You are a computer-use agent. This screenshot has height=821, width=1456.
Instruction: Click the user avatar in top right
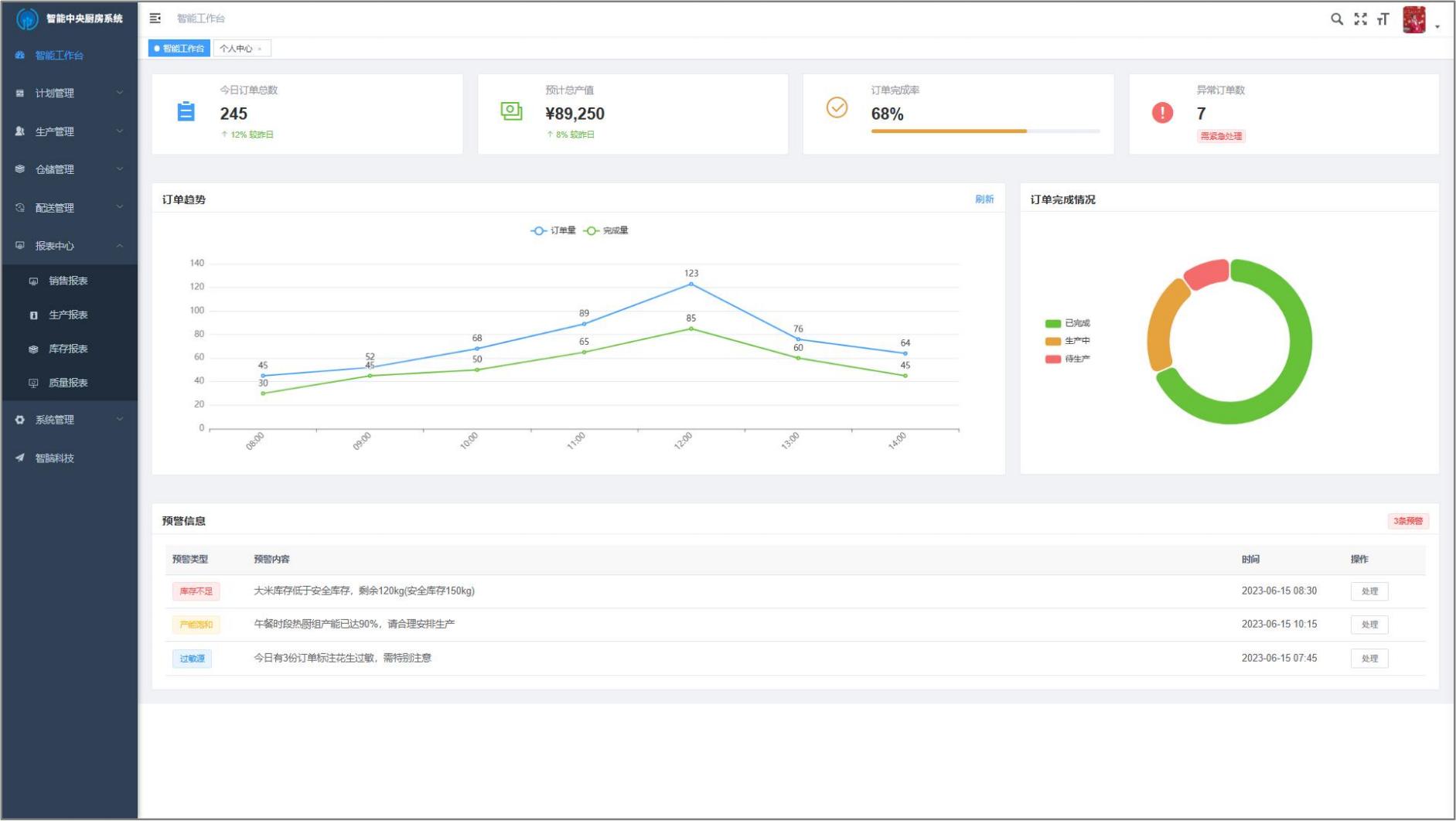click(x=1413, y=20)
